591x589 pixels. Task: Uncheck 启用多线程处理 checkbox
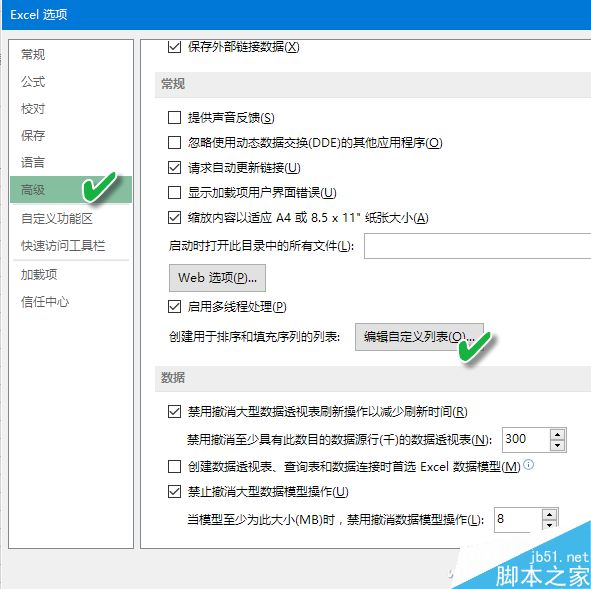coord(174,306)
